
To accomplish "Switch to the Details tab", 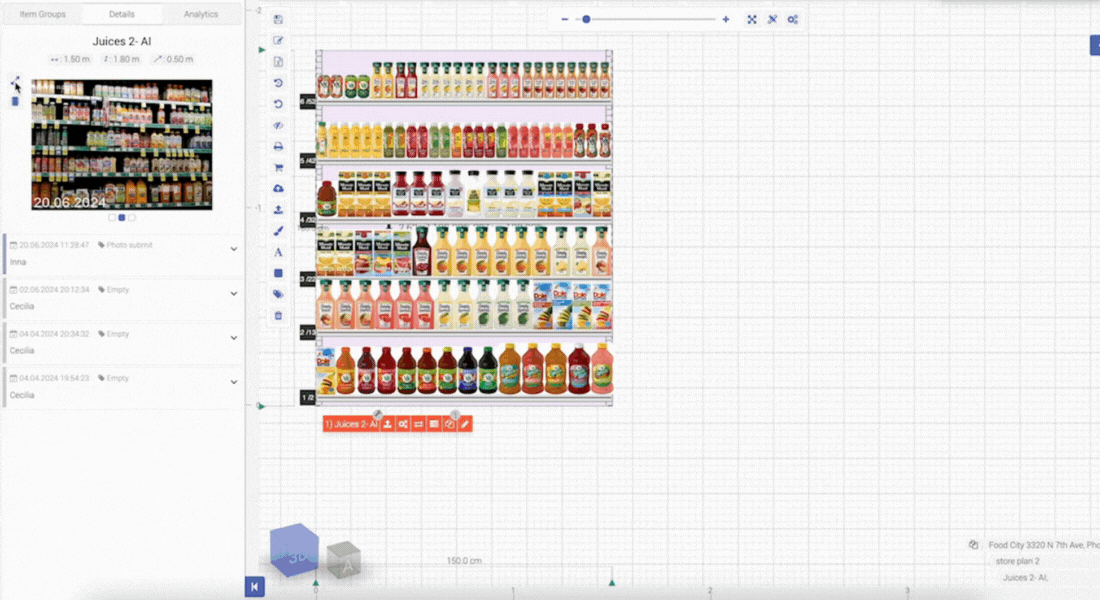I will (122, 14).
